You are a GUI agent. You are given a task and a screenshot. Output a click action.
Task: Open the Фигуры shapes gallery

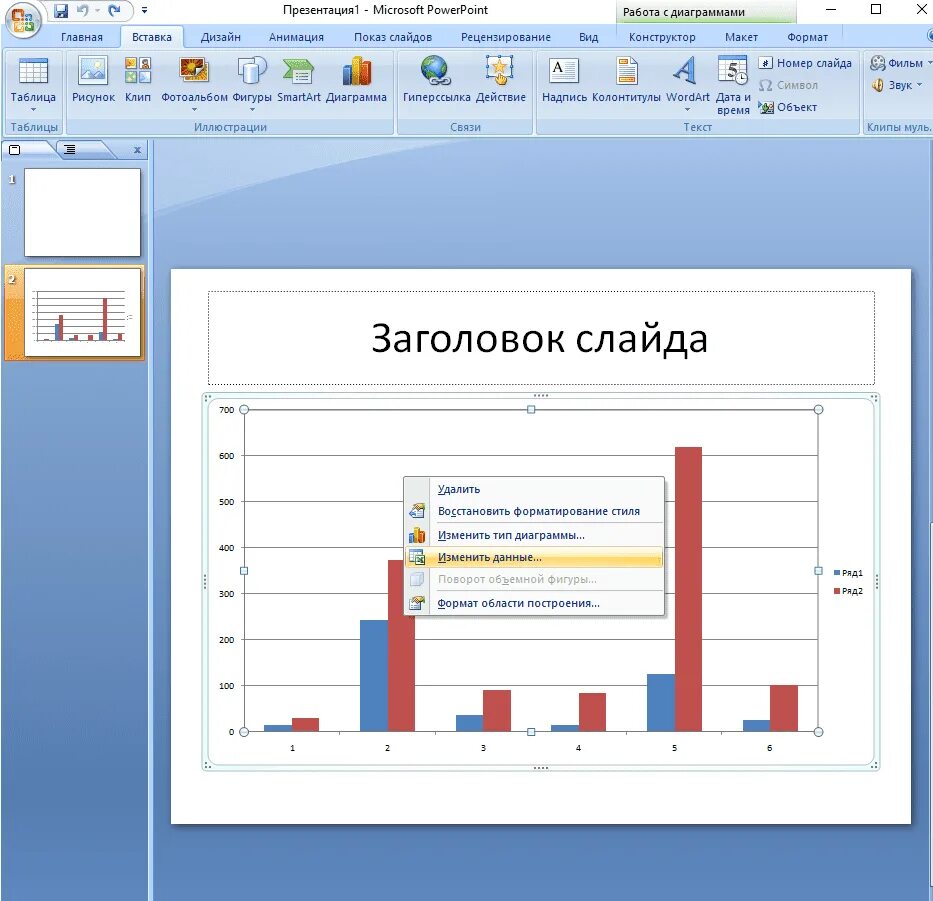coord(252,83)
